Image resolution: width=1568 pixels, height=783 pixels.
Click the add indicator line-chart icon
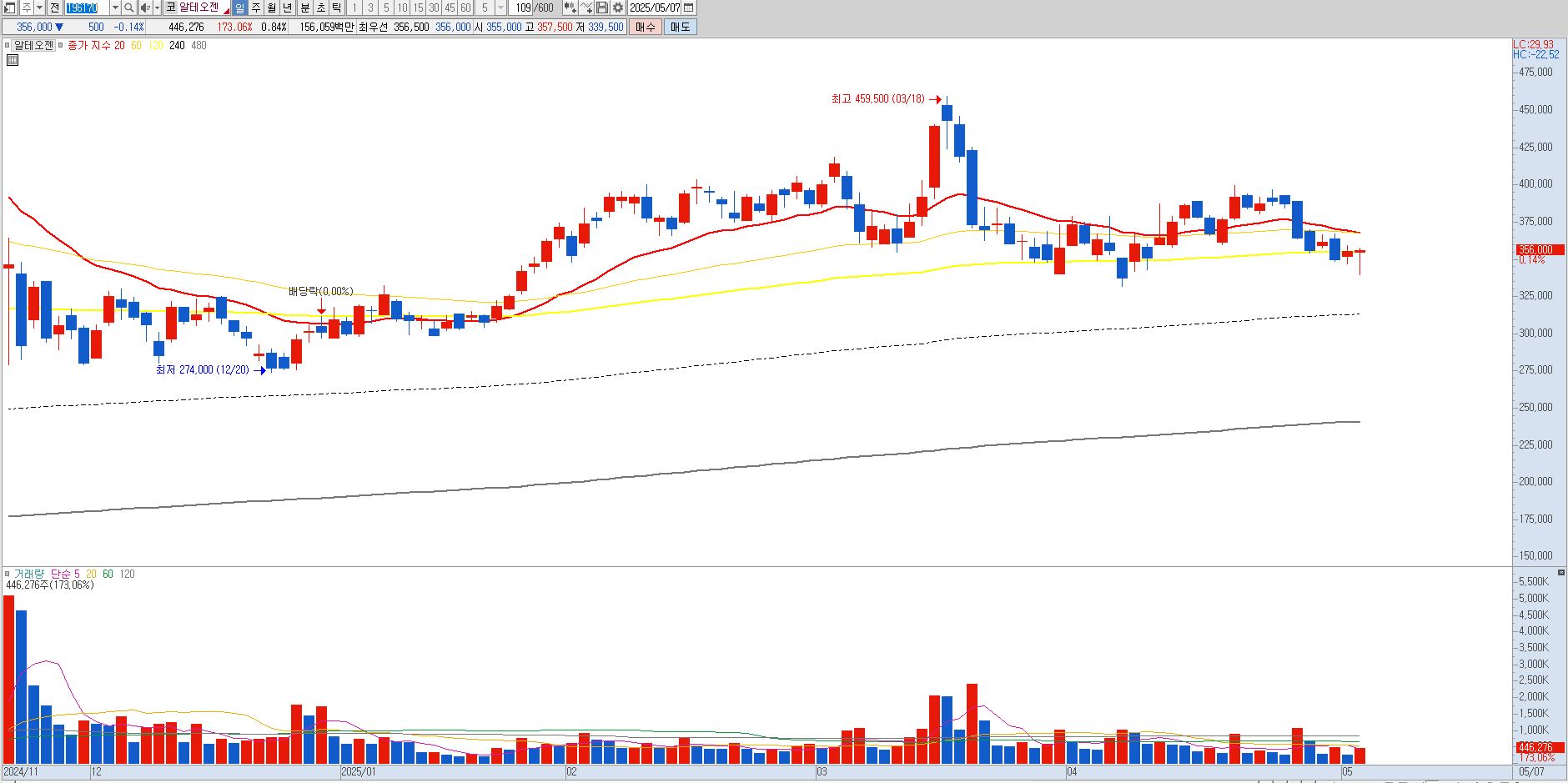[586, 8]
